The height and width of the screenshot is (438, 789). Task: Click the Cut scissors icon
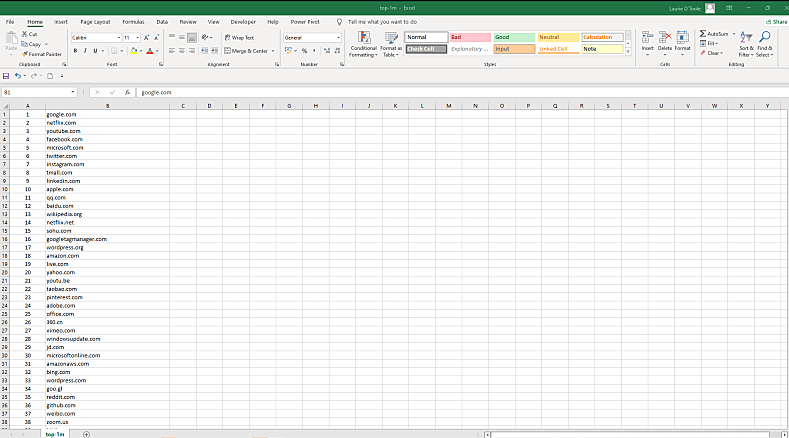pos(25,34)
